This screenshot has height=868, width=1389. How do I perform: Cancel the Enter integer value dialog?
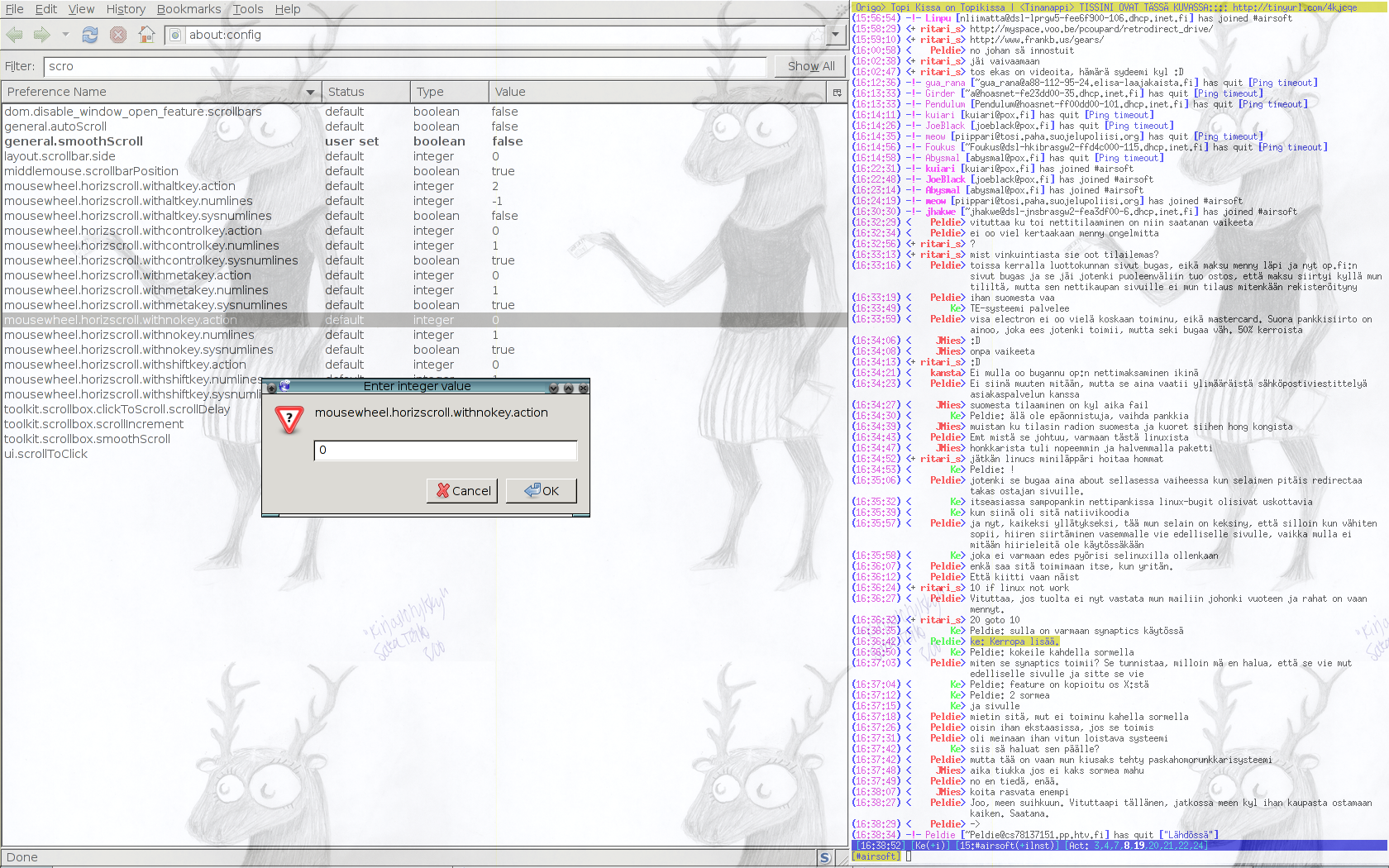coord(462,490)
